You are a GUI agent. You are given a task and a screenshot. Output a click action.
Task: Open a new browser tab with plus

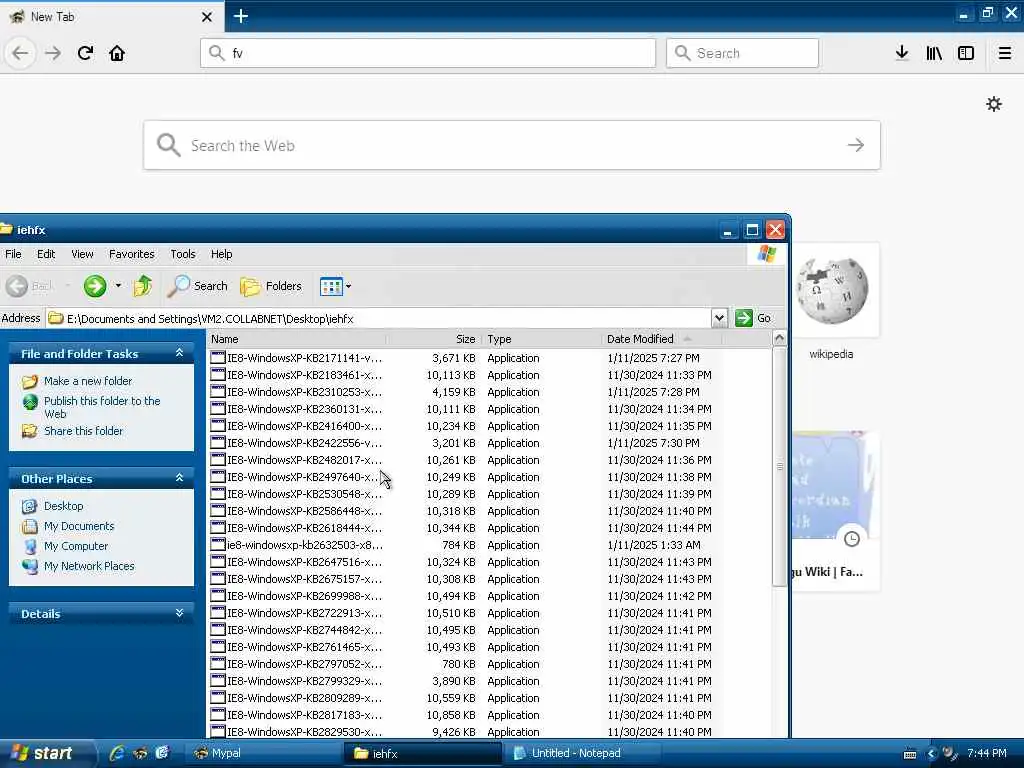pos(241,16)
